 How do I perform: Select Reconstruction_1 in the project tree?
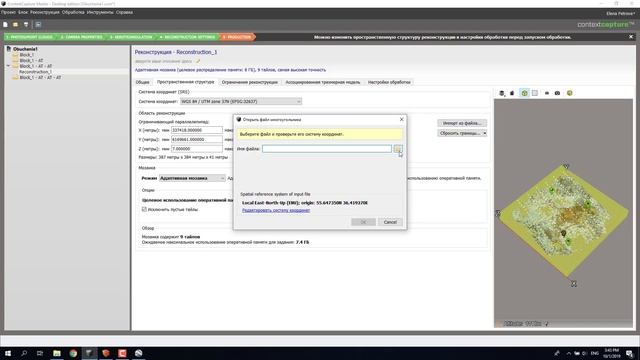pos(36,72)
